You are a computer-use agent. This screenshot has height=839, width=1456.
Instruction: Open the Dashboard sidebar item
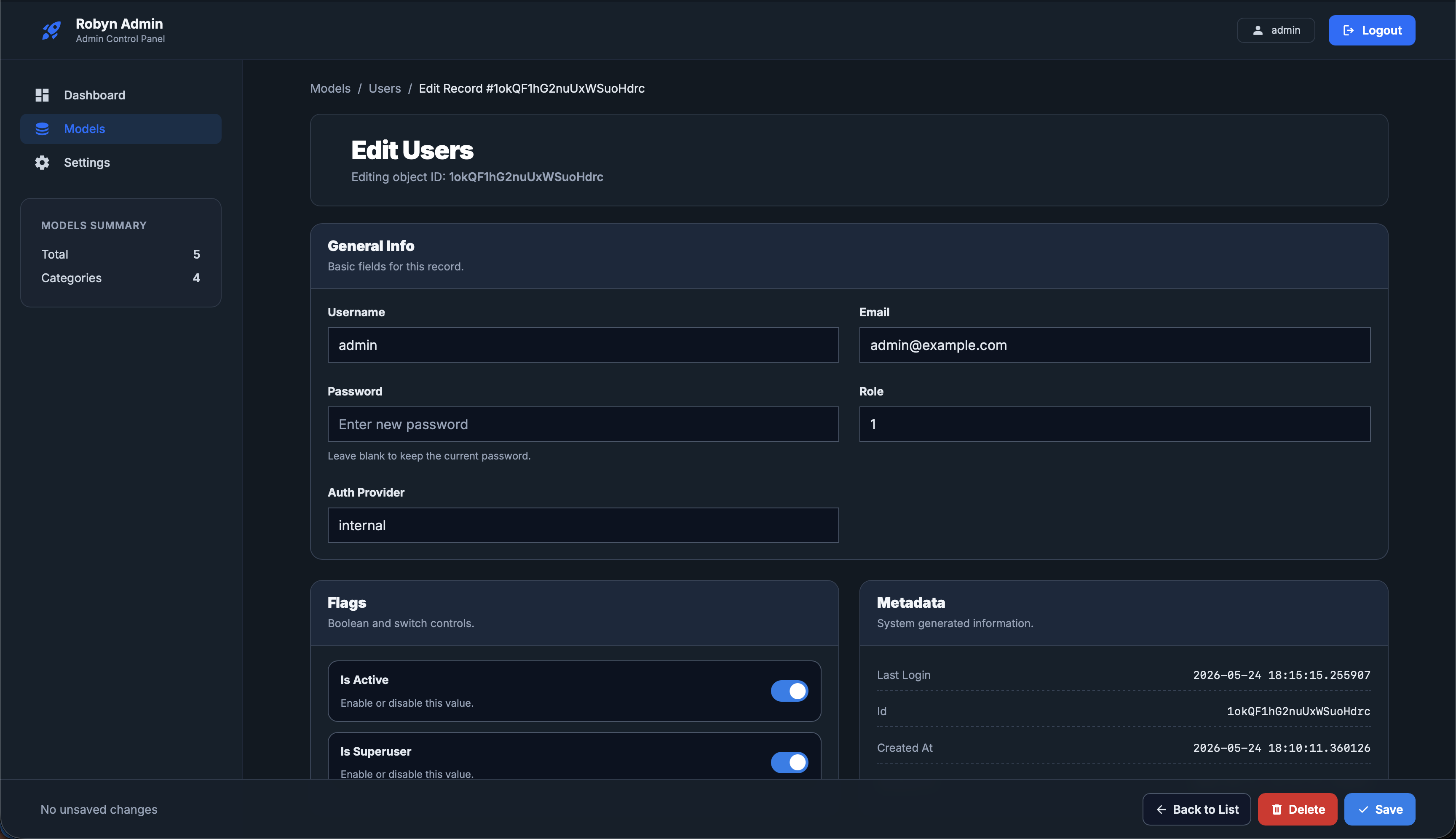tap(120, 95)
